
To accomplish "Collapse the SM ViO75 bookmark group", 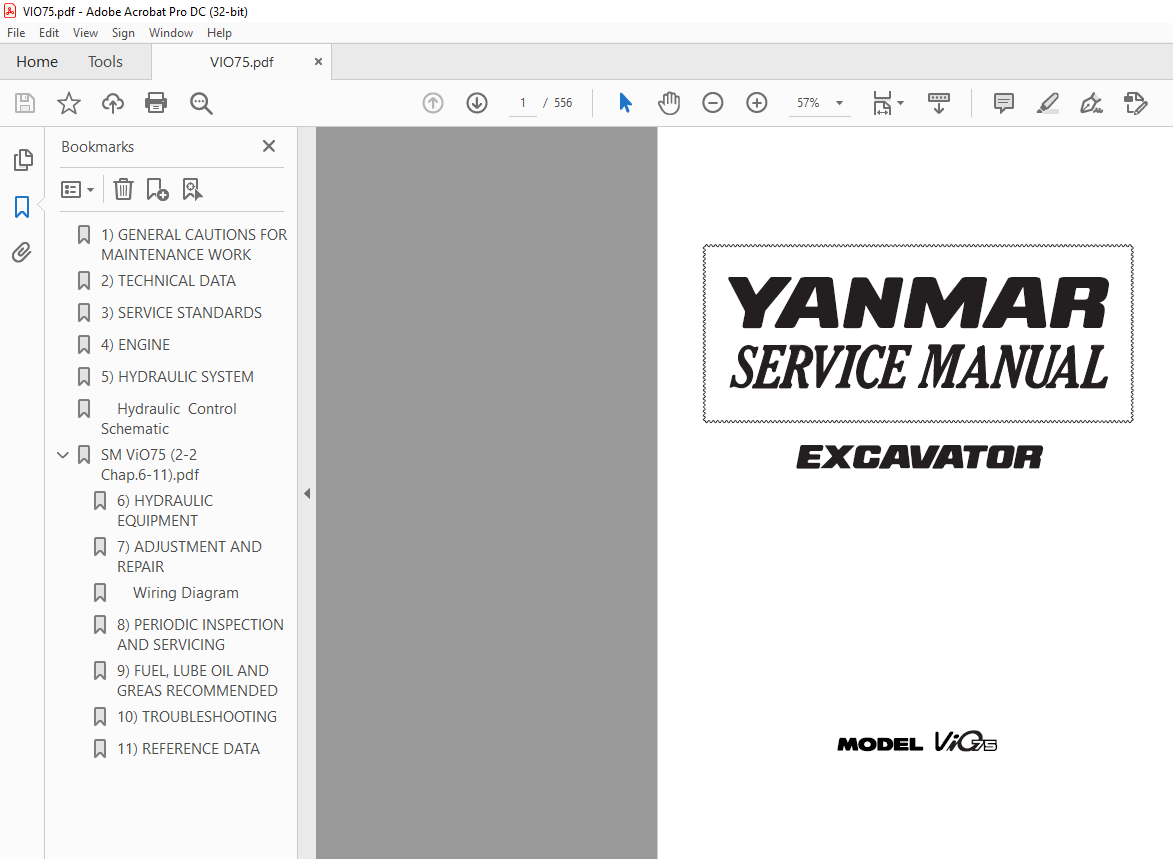I will click(x=63, y=455).
